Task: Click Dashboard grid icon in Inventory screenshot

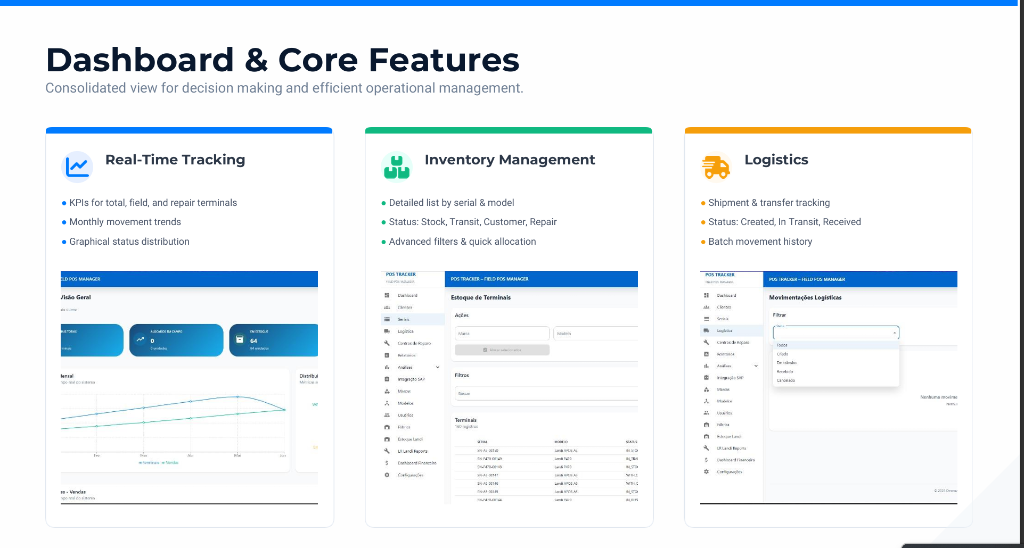Action: pyautogui.click(x=387, y=296)
